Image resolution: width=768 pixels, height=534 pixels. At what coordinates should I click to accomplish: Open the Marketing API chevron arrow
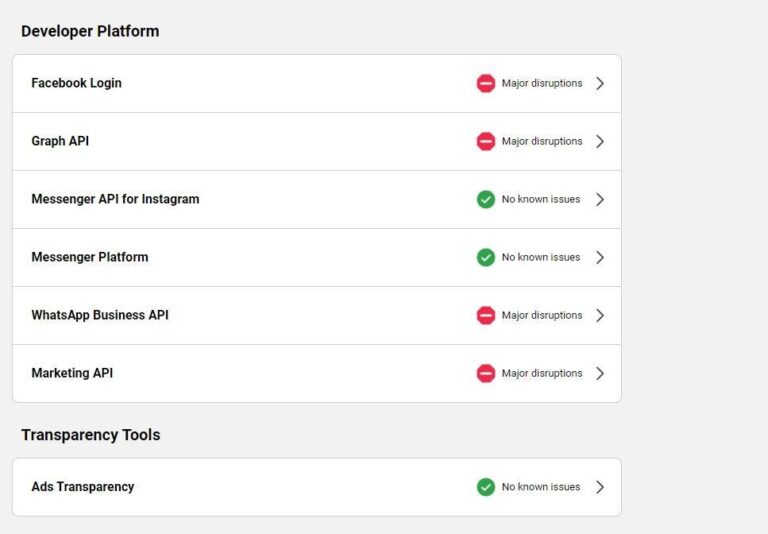[x=600, y=373]
